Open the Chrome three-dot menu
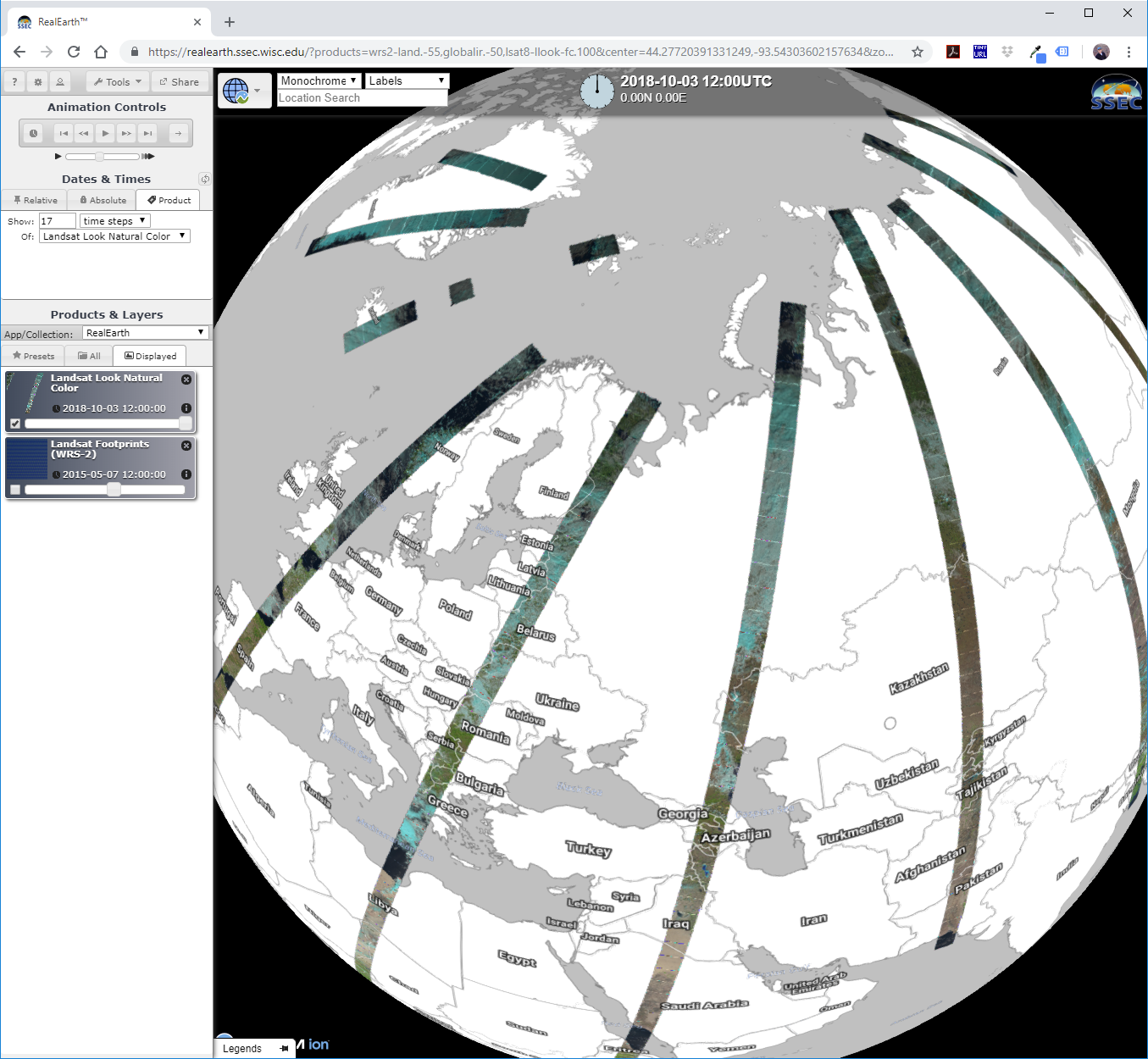Screen dimensions: 1148x1059 pyautogui.click(x=1129, y=52)
